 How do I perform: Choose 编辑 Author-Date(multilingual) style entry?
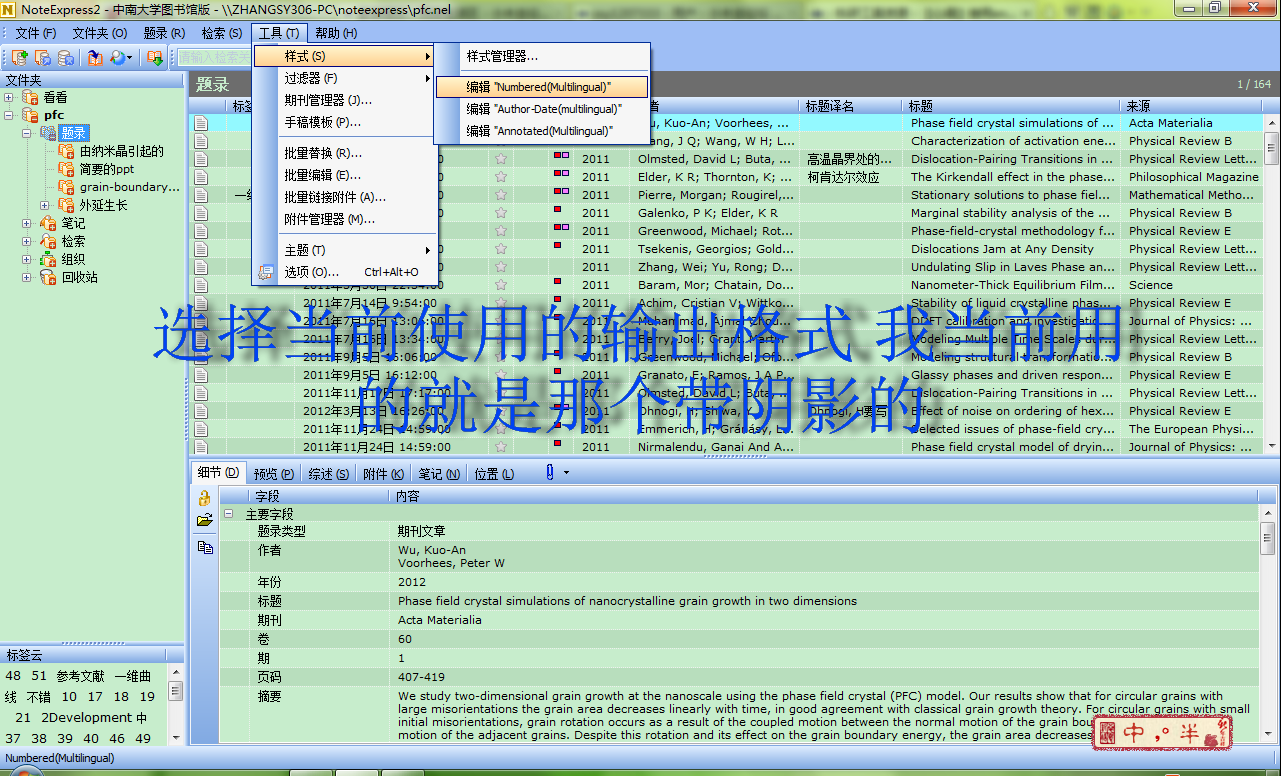coord(542,109)
